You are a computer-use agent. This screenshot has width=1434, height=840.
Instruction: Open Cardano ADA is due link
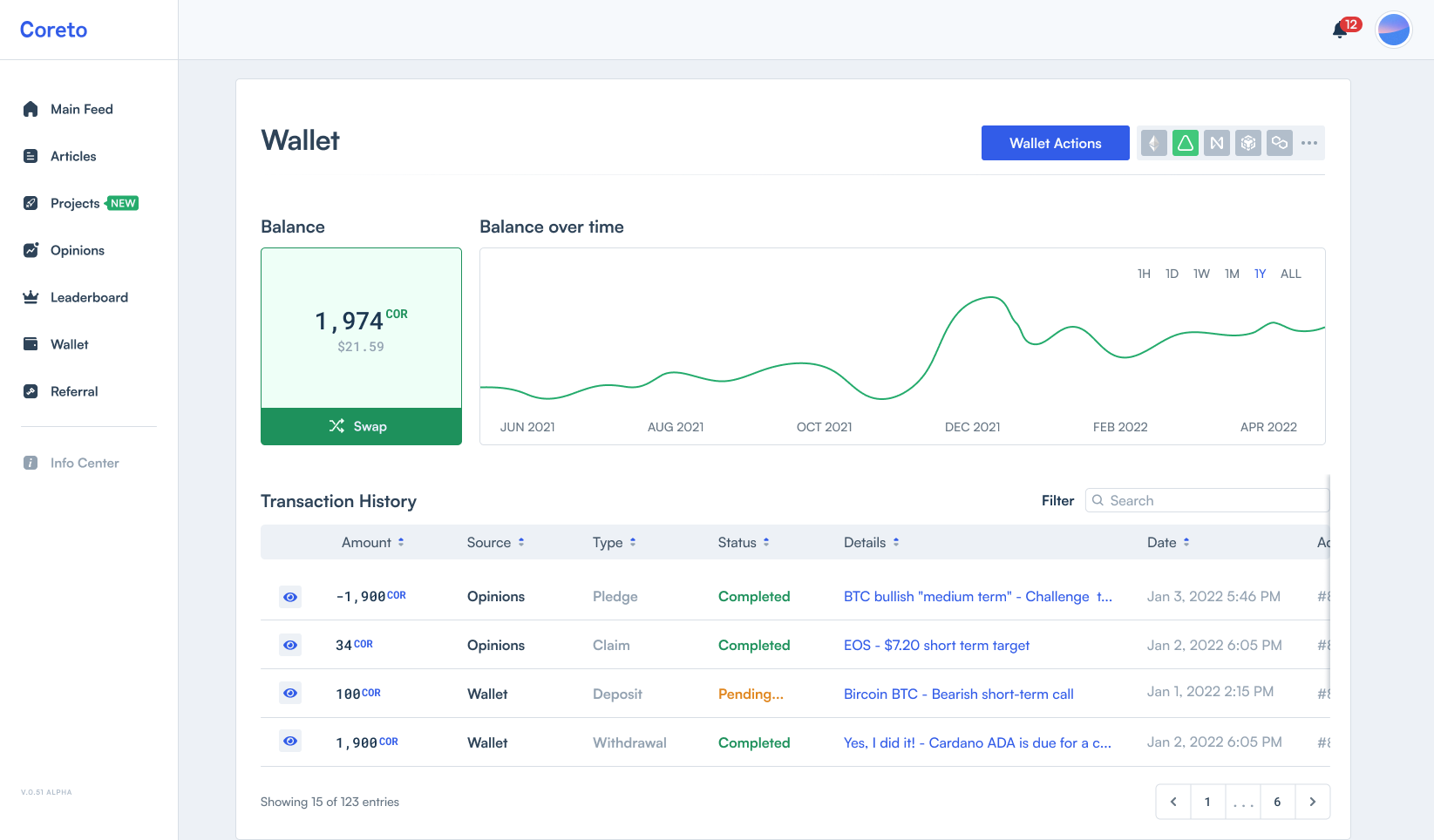pyautogui.click(x=977, y=742)
